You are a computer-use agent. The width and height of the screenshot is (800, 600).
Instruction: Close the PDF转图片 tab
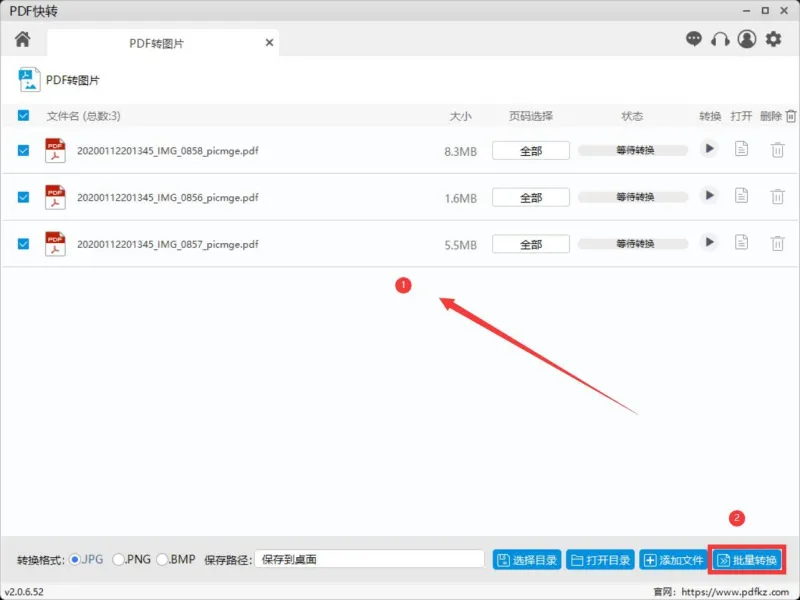(x=269, y=43)
